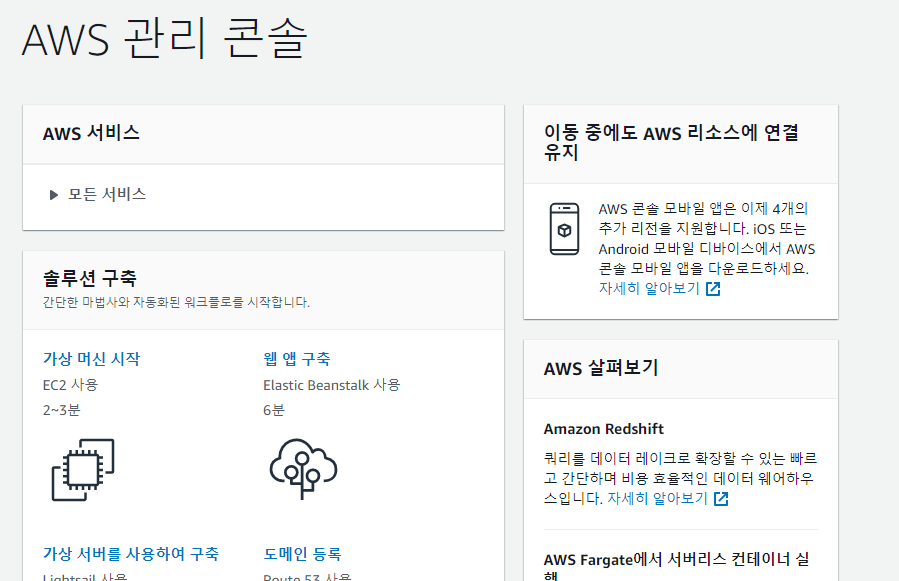Select the 이동 중에도 AWS 리소스 heading
899x581 pixels.
coord(671,142)
